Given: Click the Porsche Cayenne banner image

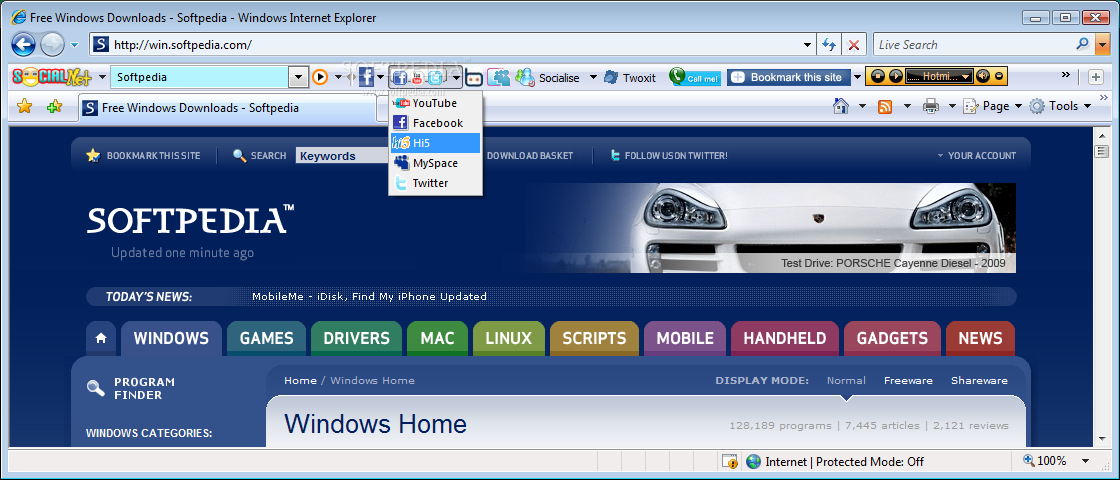Looking at the screenshot, I should (x=770, y=228).
